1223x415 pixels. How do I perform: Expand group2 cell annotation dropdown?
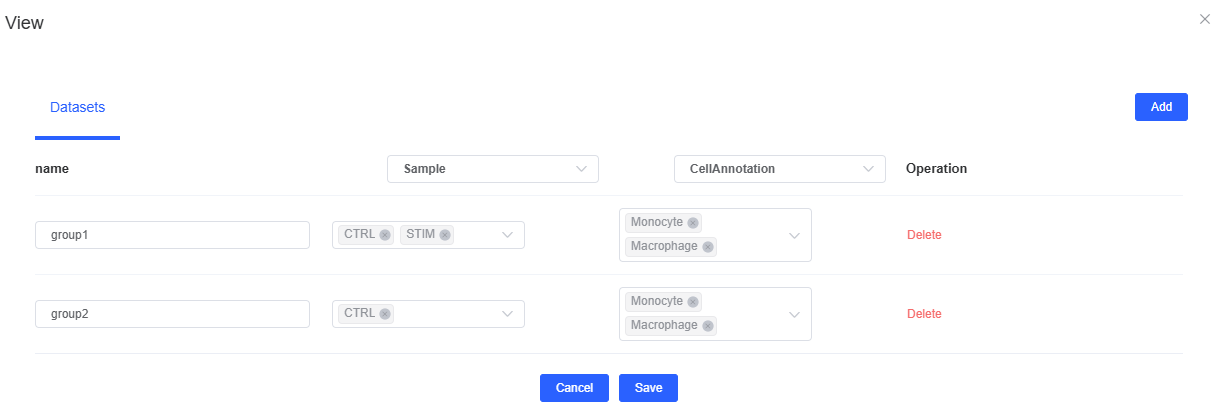(794, 314)
